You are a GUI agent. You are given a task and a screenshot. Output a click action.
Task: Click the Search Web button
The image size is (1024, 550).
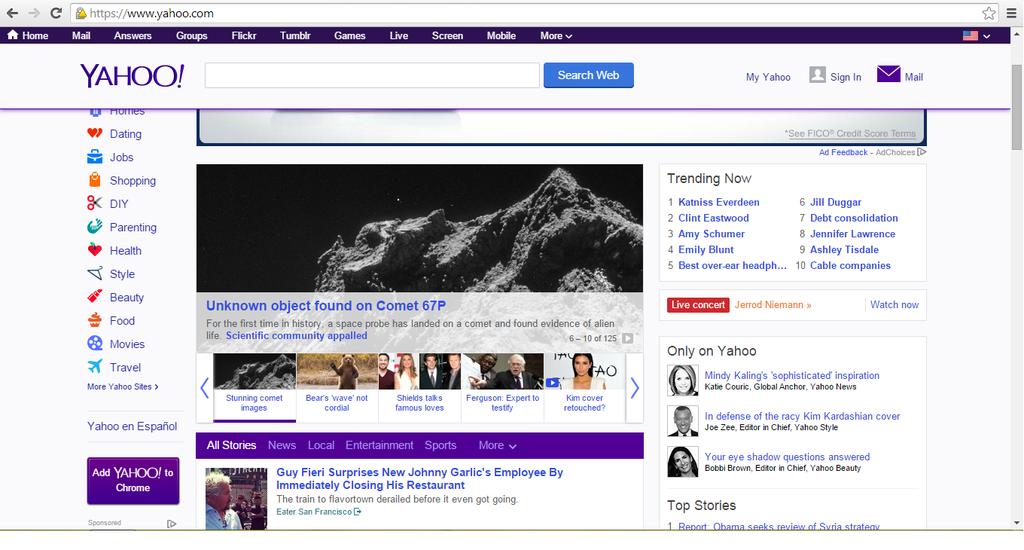tap(588, 75)
